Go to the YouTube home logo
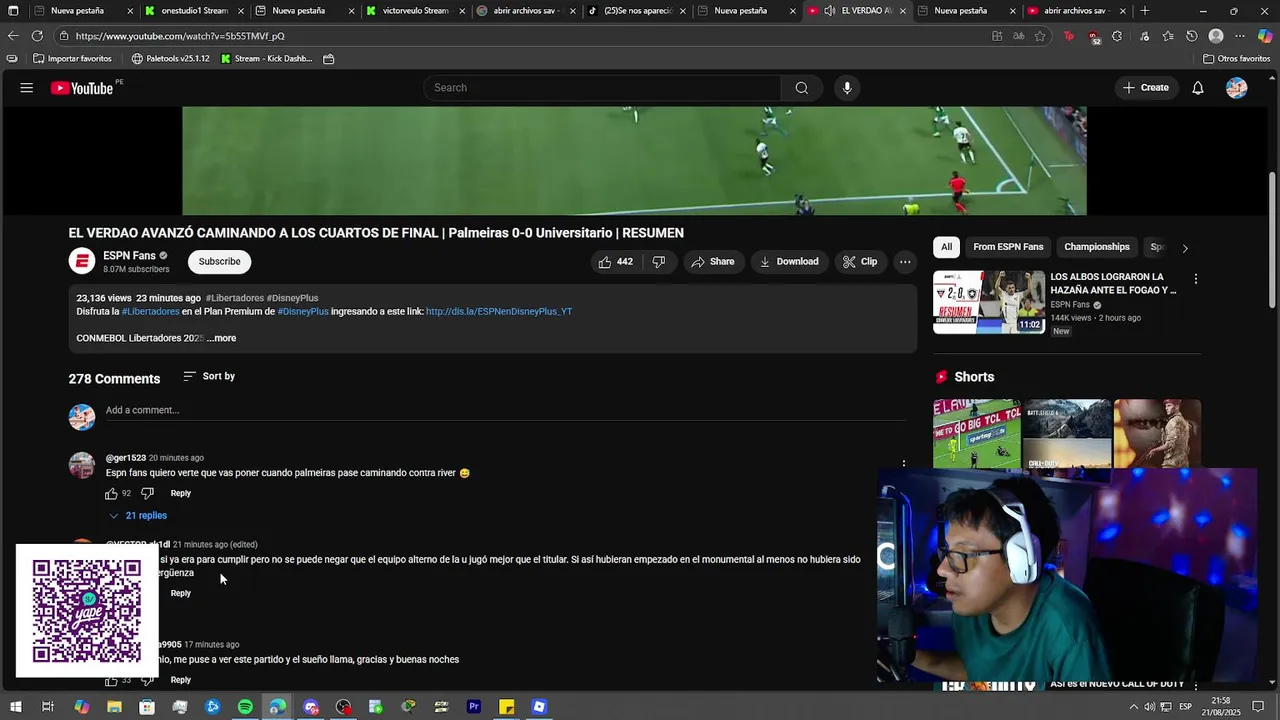 (82, 88)
